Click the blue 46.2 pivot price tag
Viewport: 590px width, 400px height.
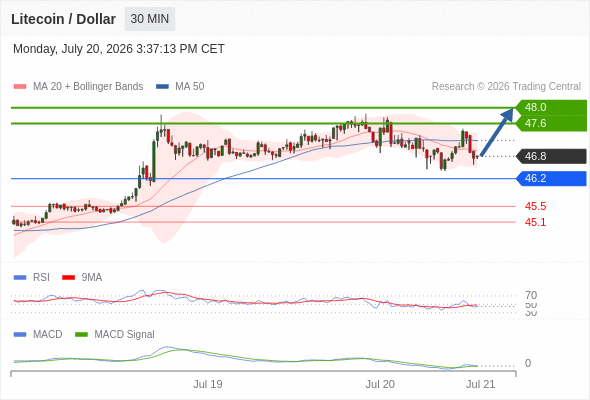click(551, 178)
